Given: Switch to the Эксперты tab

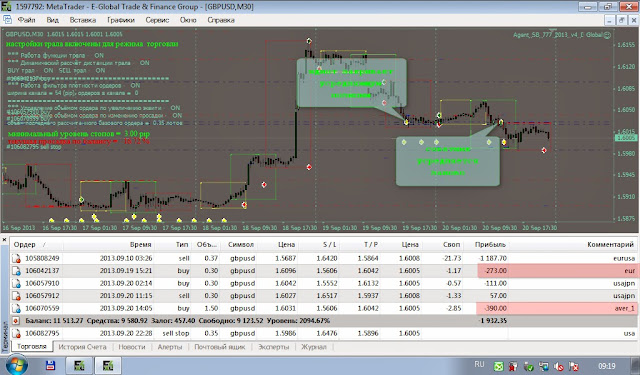Looking at the screenshot, I should point(273,347).
